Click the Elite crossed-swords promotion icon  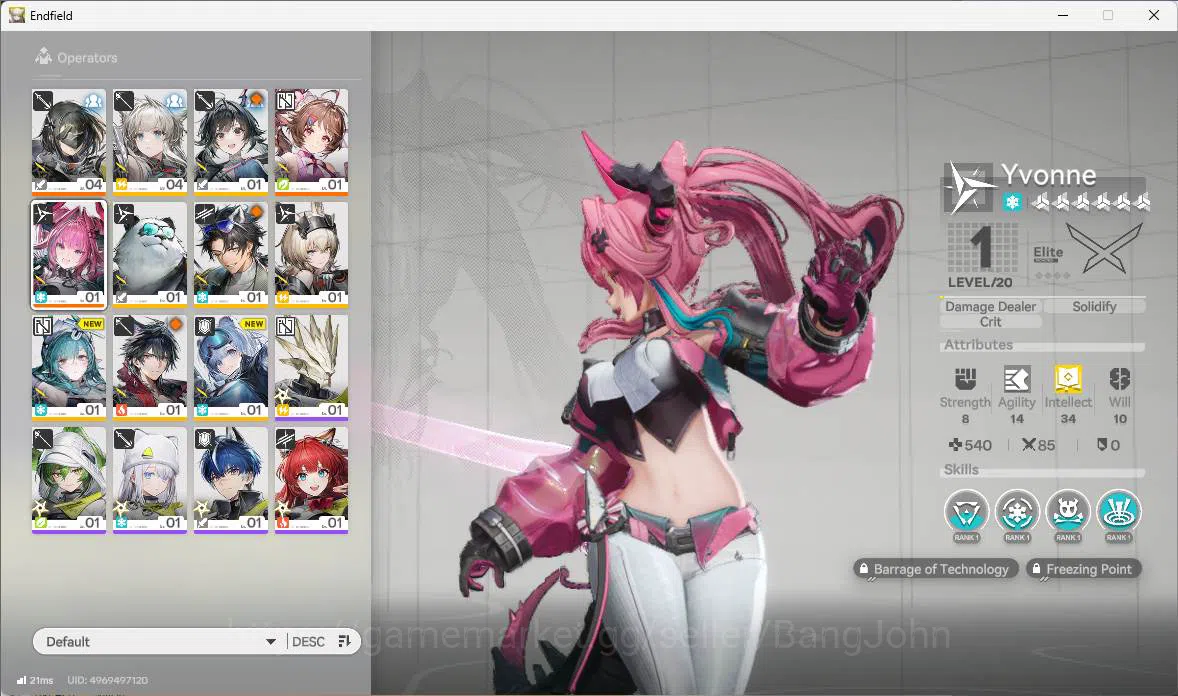tap(1103, 250)
